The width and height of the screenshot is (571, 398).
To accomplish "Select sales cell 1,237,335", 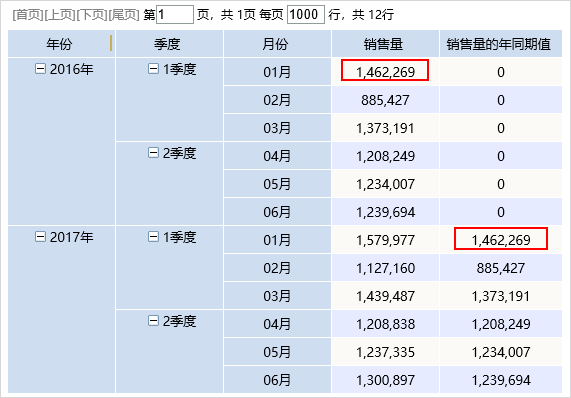I will (x=385, y=352).
